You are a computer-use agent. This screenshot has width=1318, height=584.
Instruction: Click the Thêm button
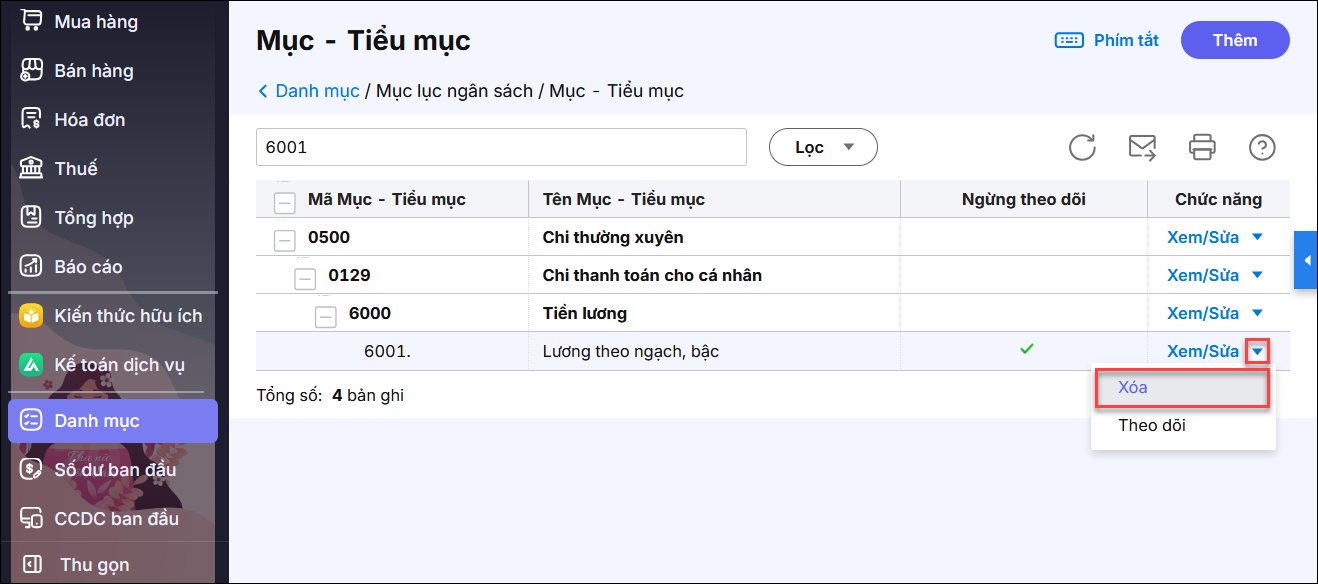1234,40
